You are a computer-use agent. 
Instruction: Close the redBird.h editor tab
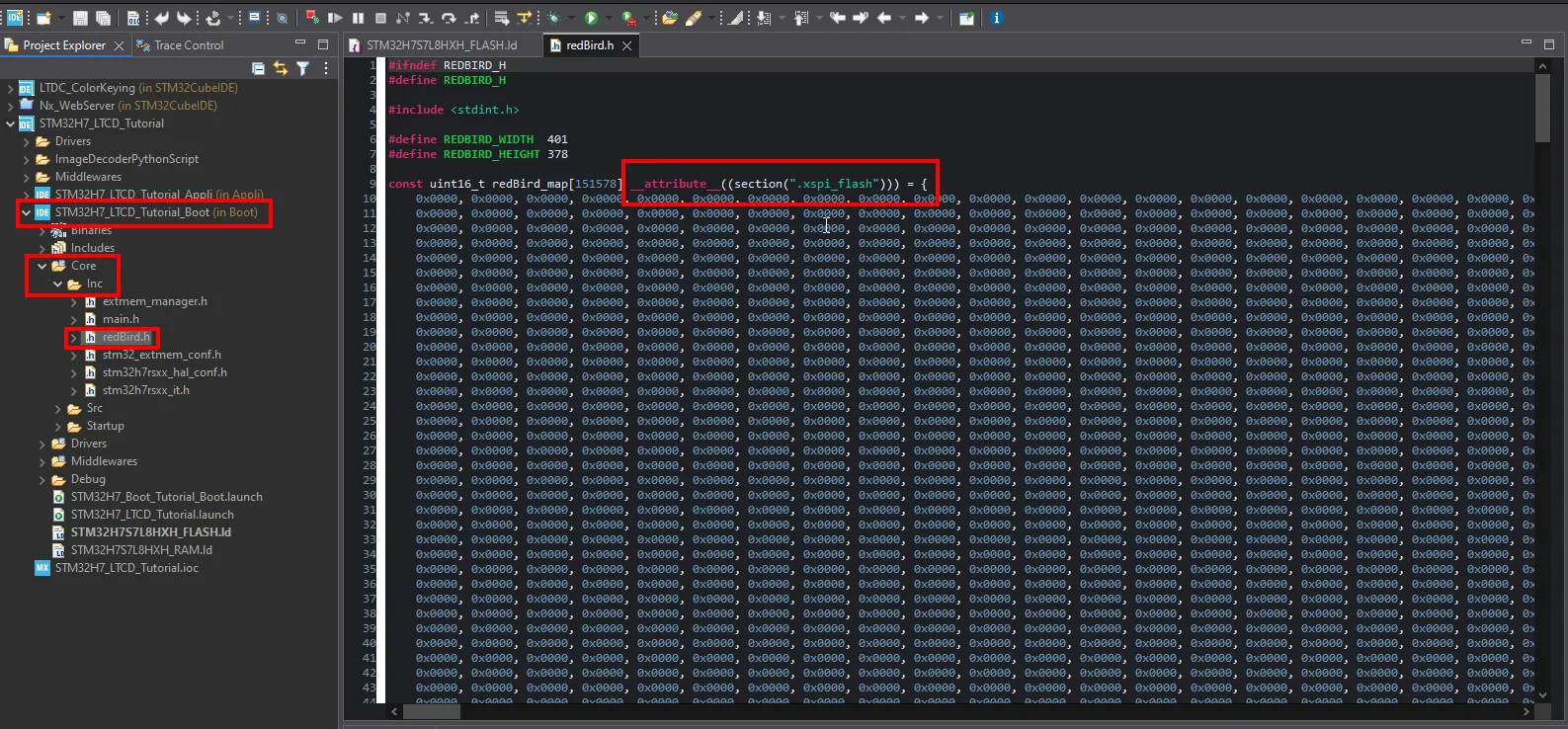point(626,45)
